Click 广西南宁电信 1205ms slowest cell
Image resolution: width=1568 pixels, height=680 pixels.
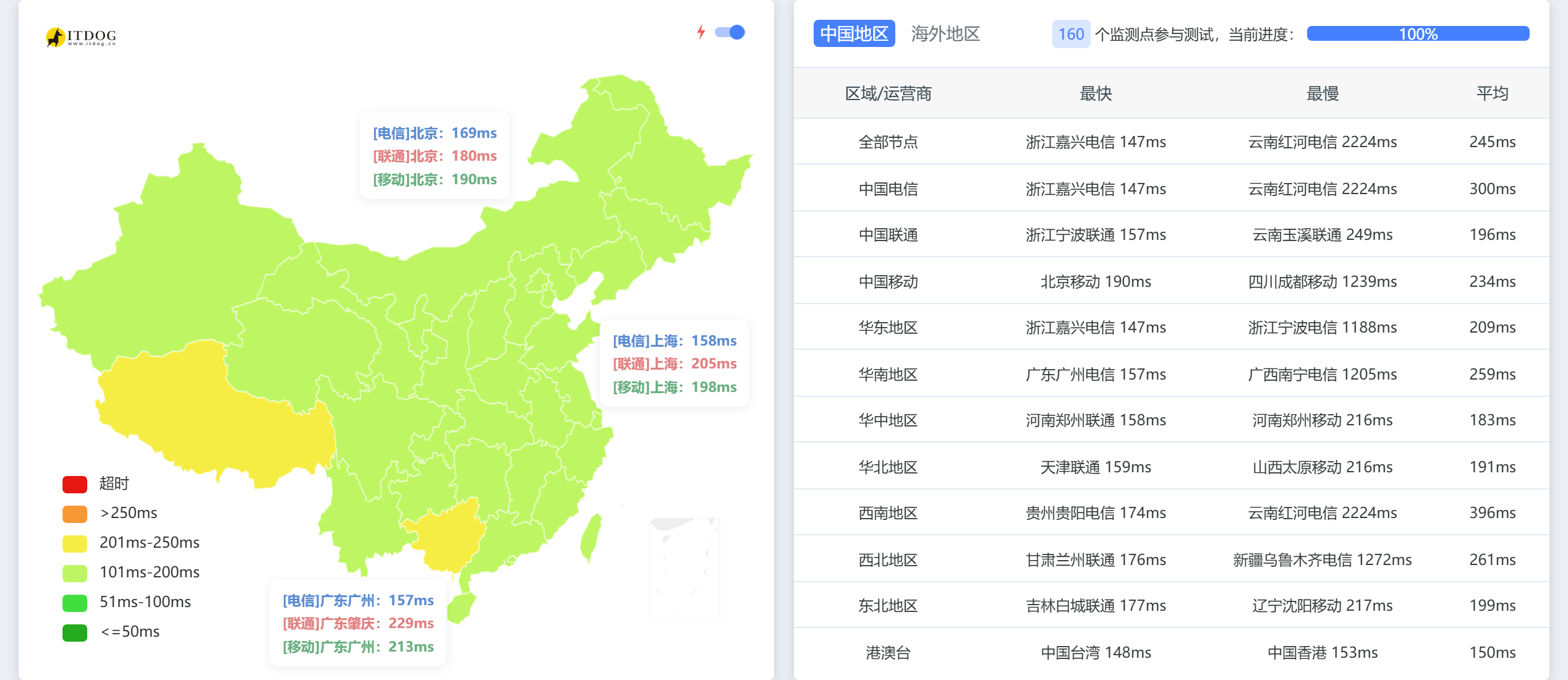tap(1323, 374)
